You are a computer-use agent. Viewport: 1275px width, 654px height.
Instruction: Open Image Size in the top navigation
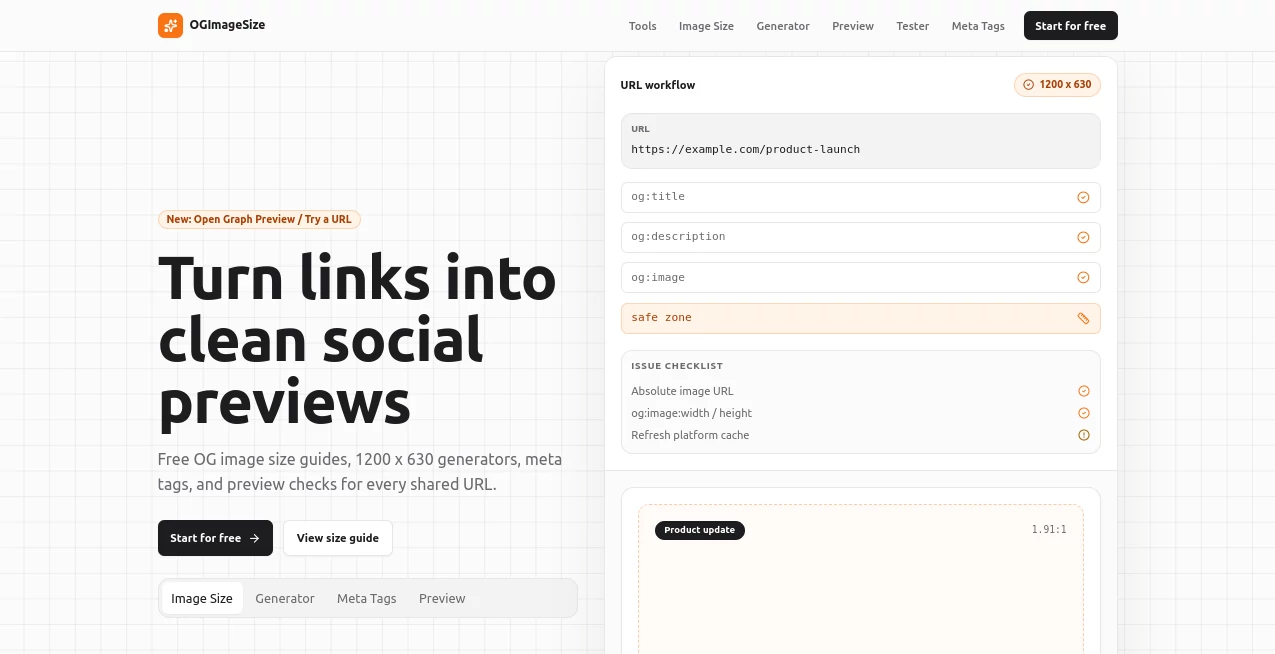(706, 26)
